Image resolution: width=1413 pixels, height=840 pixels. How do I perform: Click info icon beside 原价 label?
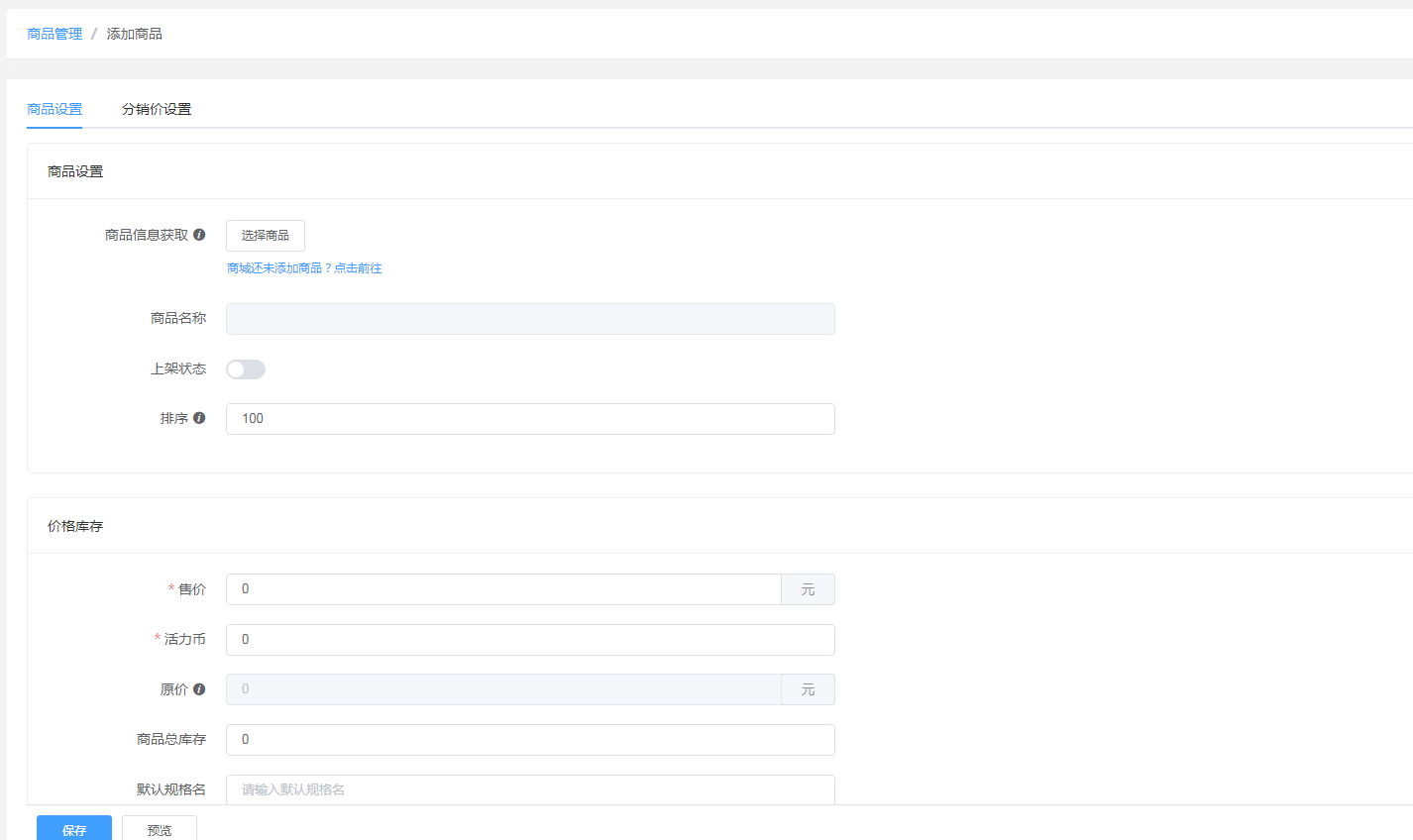pyautogui.click(x=199, y=689)
